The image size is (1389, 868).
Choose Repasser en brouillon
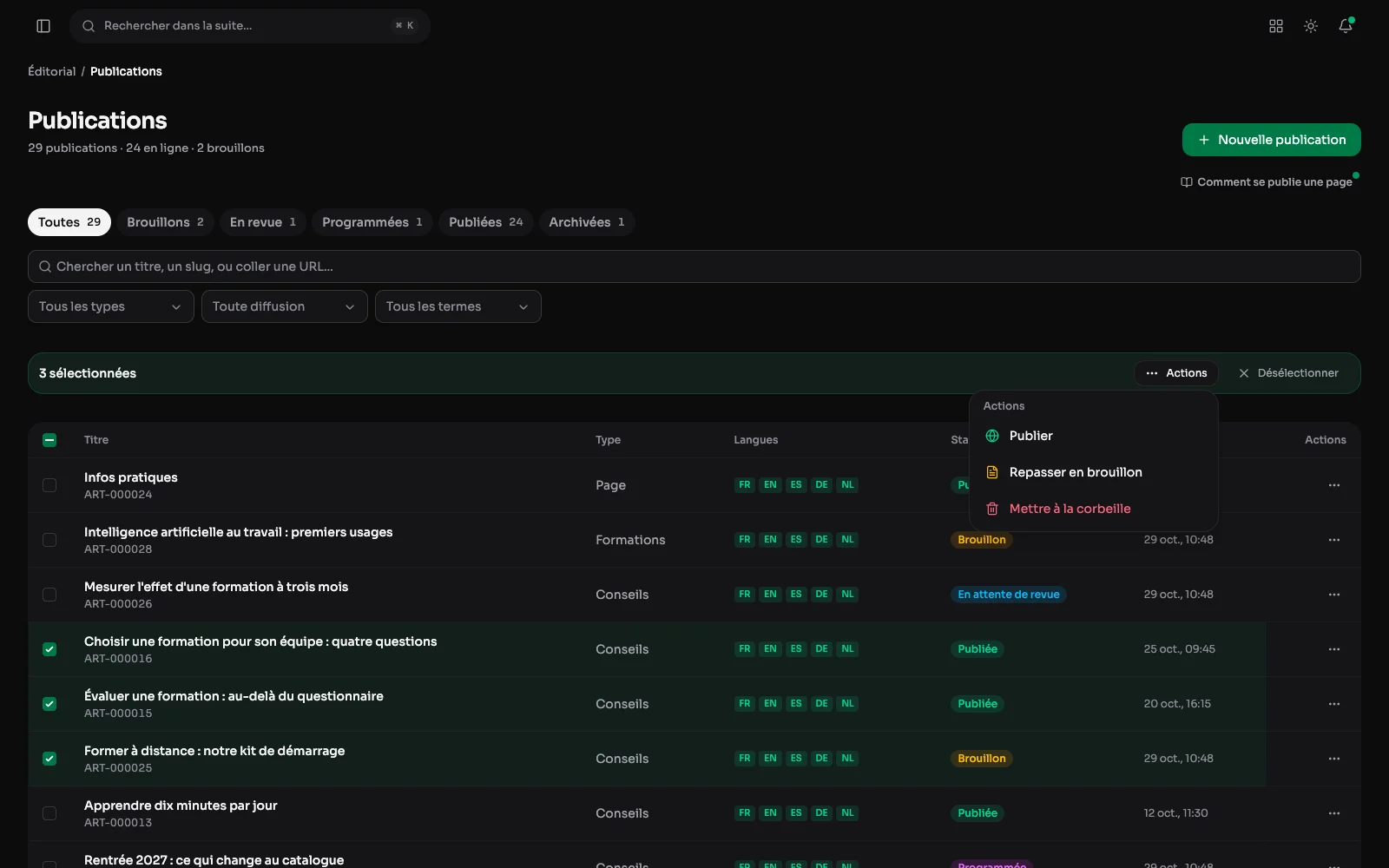[x=1094, y=472]
